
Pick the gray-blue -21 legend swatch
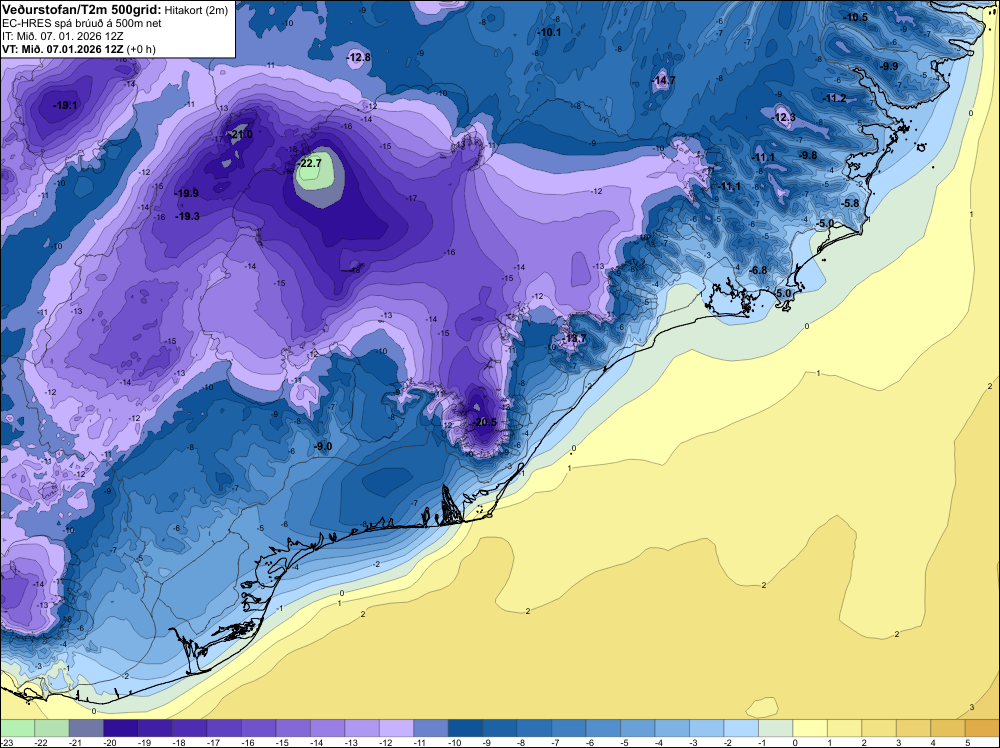click(86, 728)
